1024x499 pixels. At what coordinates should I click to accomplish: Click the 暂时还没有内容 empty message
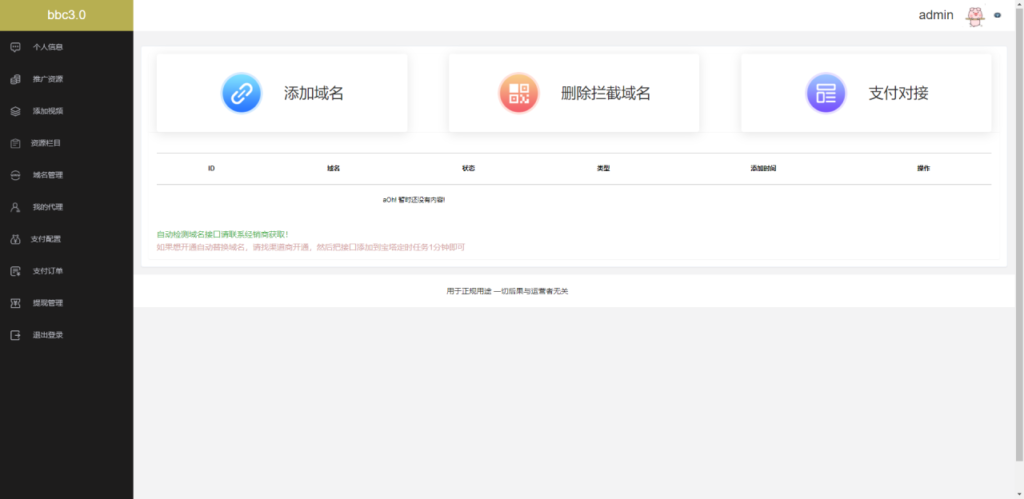click(414, 200)
